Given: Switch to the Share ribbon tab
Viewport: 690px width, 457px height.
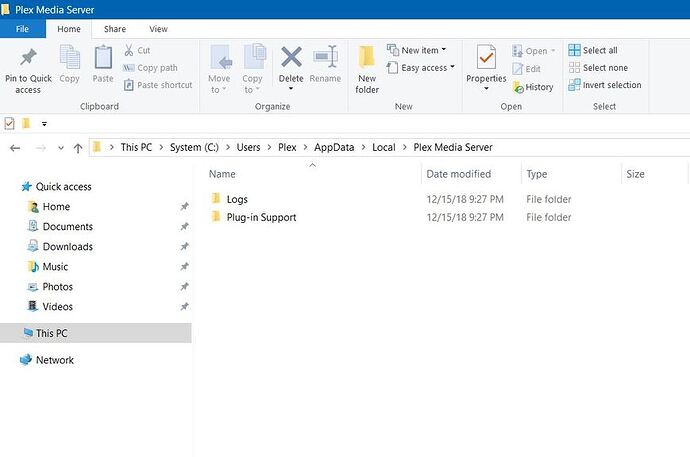Looking at the screenshot, I should point(115,29).
